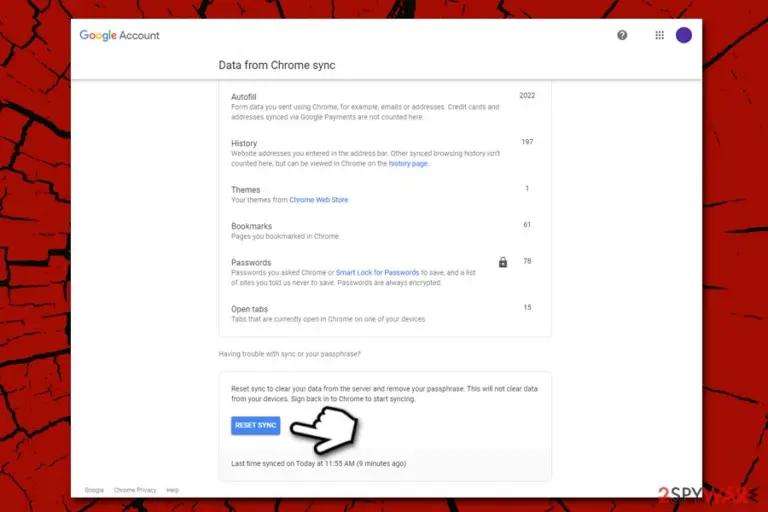This screenshot has width=768, height=512.
Task: Open the Chrome Privacy footer link
Action: 135,490
